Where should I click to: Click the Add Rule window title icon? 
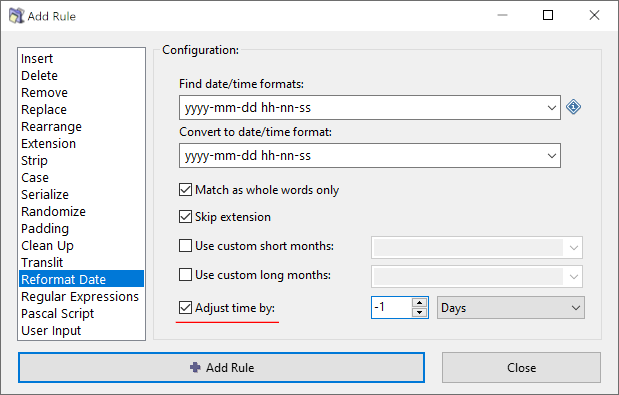click(16, 16)
